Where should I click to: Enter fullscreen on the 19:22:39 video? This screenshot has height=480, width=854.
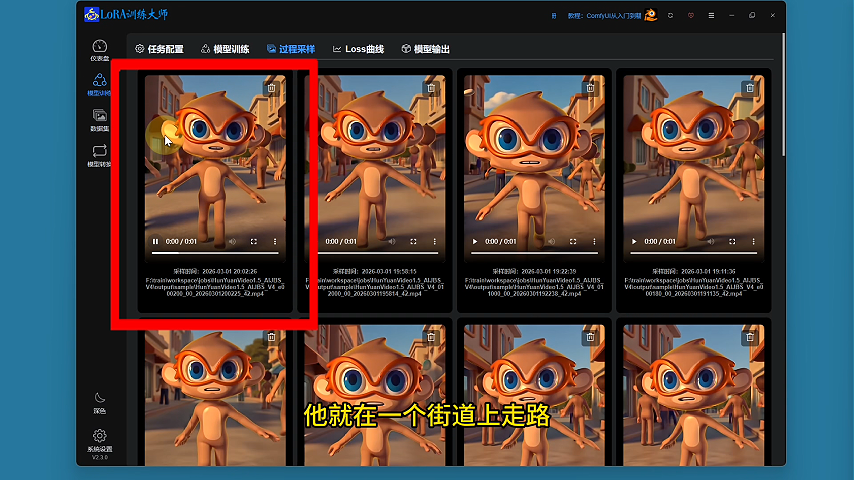point(573,241)
